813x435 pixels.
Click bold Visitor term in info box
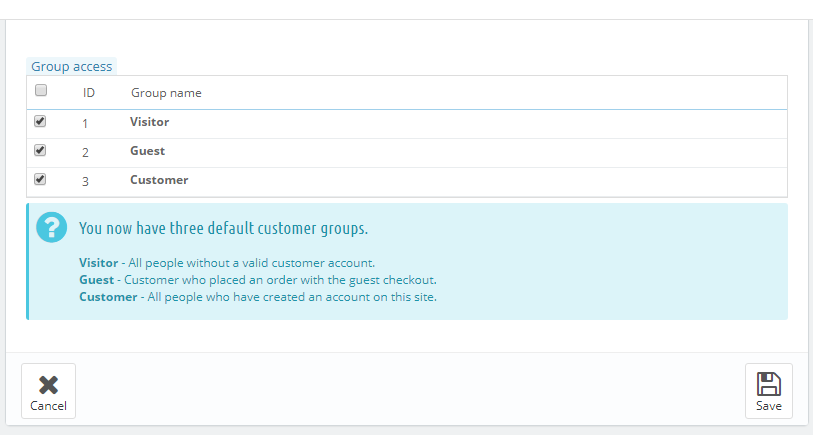tap(99, 263)
